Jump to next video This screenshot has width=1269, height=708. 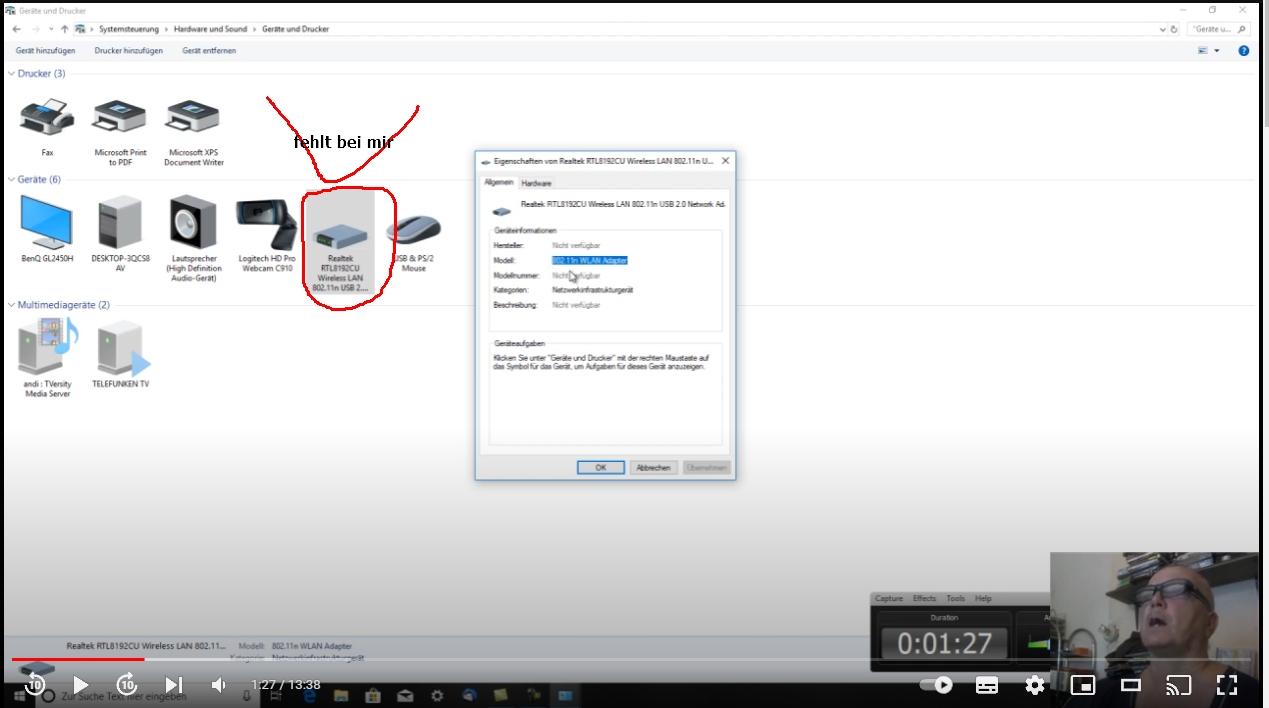173,685
